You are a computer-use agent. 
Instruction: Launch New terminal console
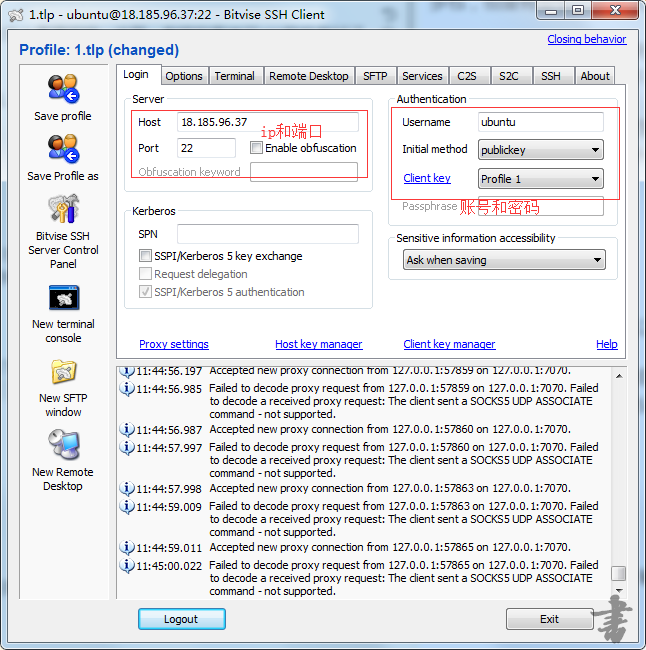tap(63, 298)
